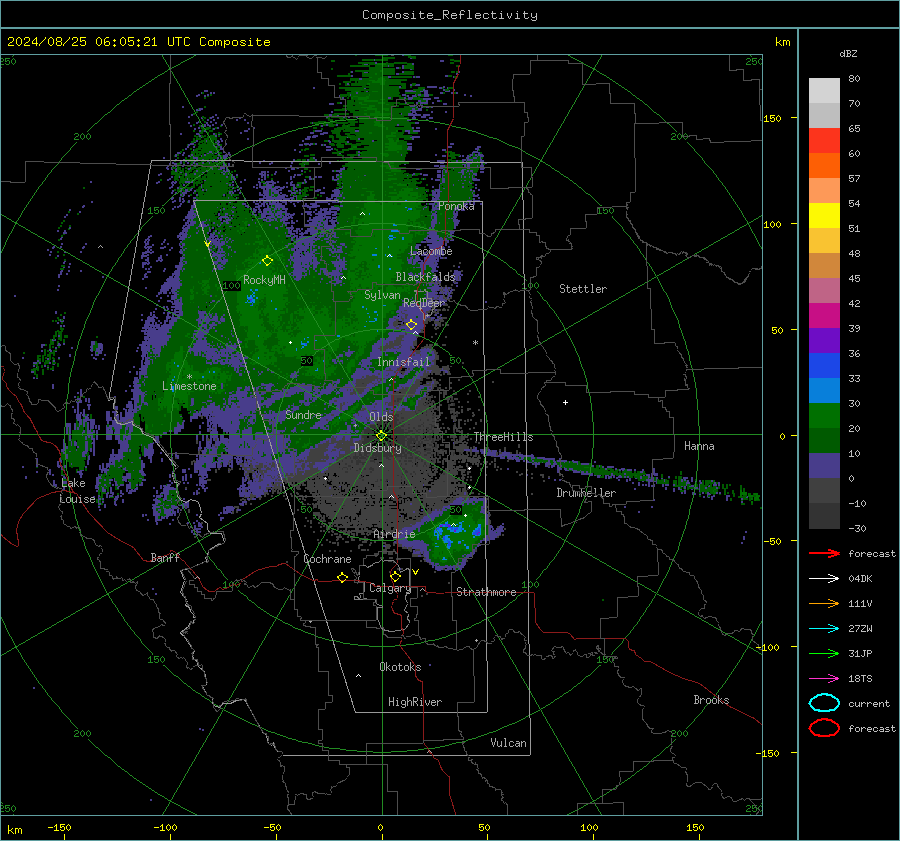The image size is (900, 841).
Task: Click the red forecast ellipse icon
Action: (x=824, y=728)
